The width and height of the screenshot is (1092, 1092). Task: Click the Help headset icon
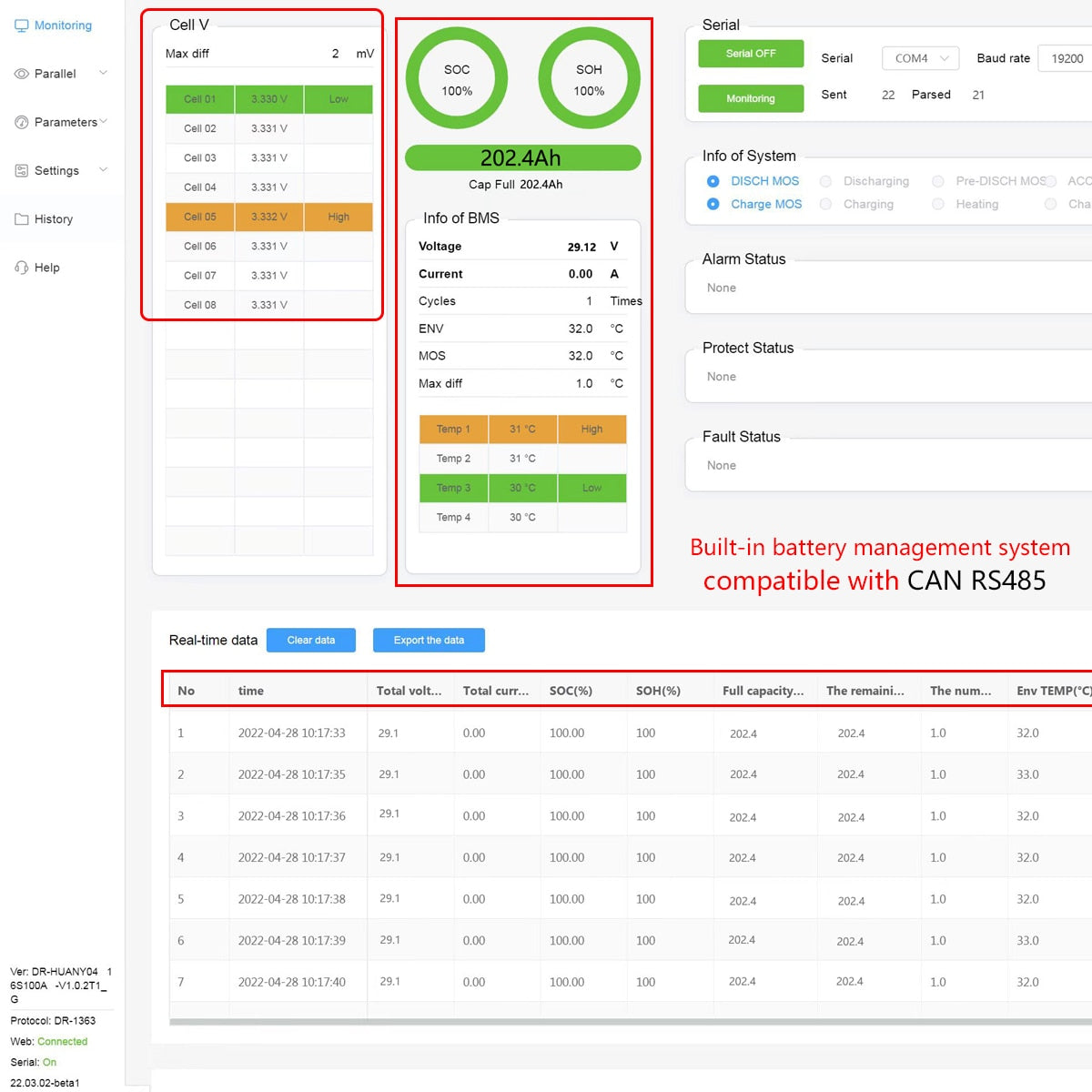tap(22, 268)
